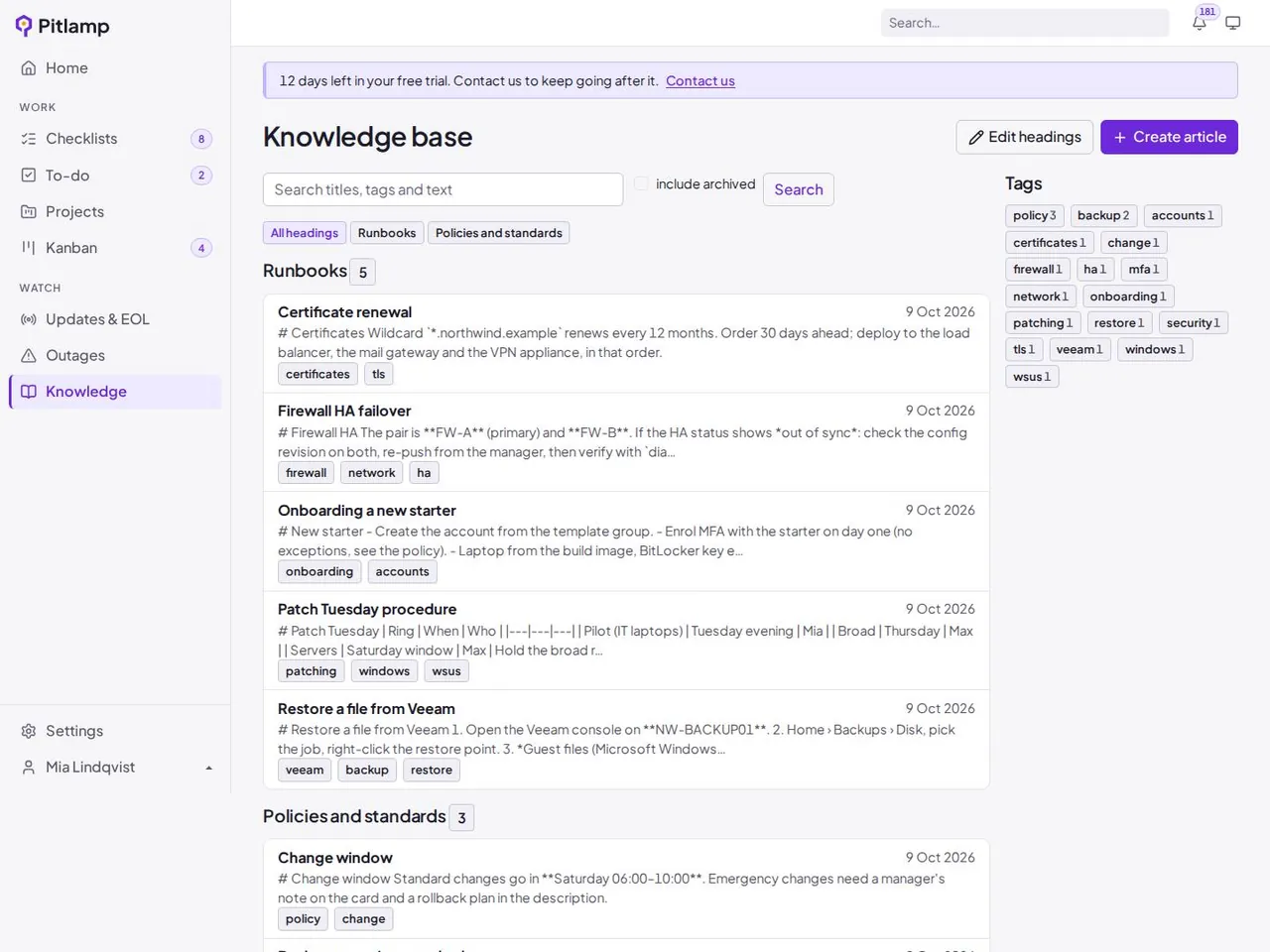
Task: Open the Home icon in sidebar
Action: [x=29, y=68]
